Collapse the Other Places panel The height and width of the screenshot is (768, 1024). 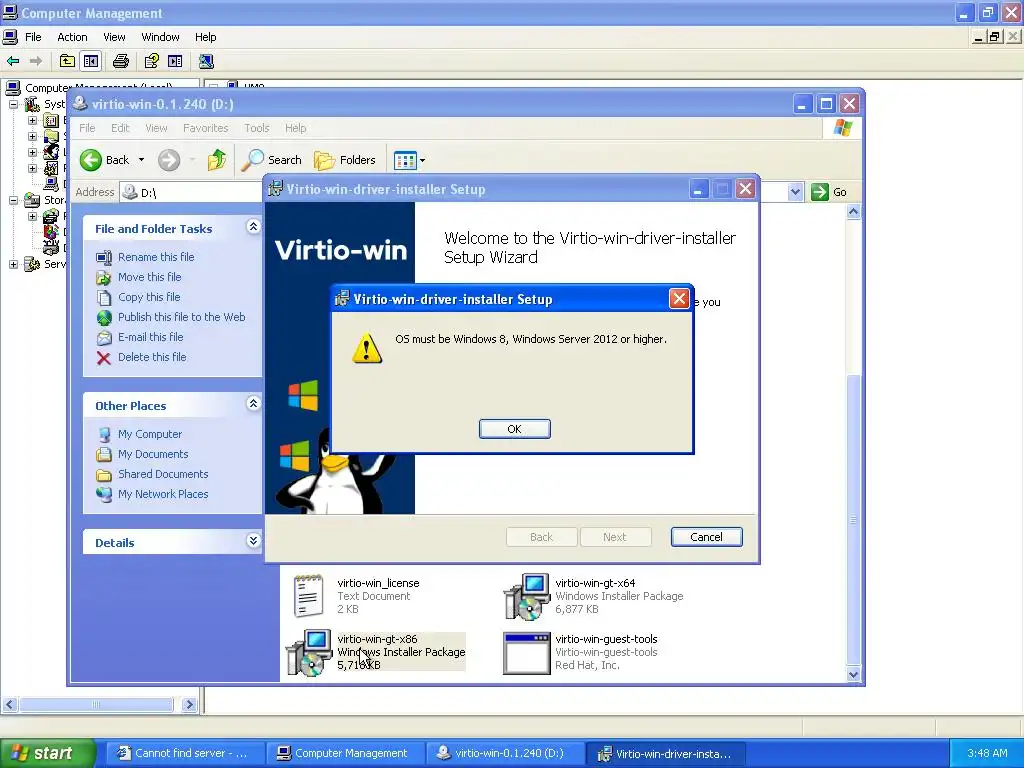coord(253,404)
